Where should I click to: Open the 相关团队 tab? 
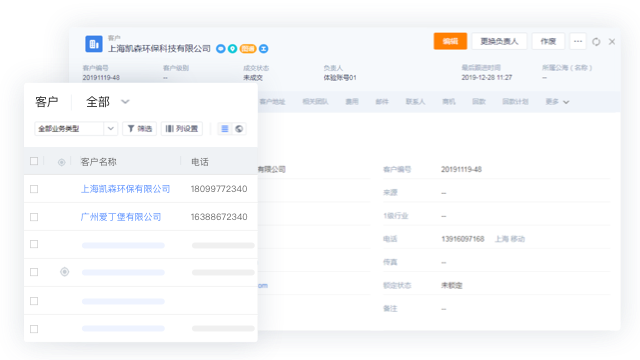coord(315,102)
